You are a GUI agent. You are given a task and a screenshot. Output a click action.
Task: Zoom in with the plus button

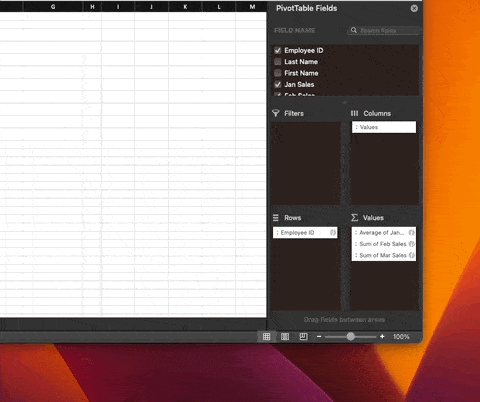click(382, 337)
